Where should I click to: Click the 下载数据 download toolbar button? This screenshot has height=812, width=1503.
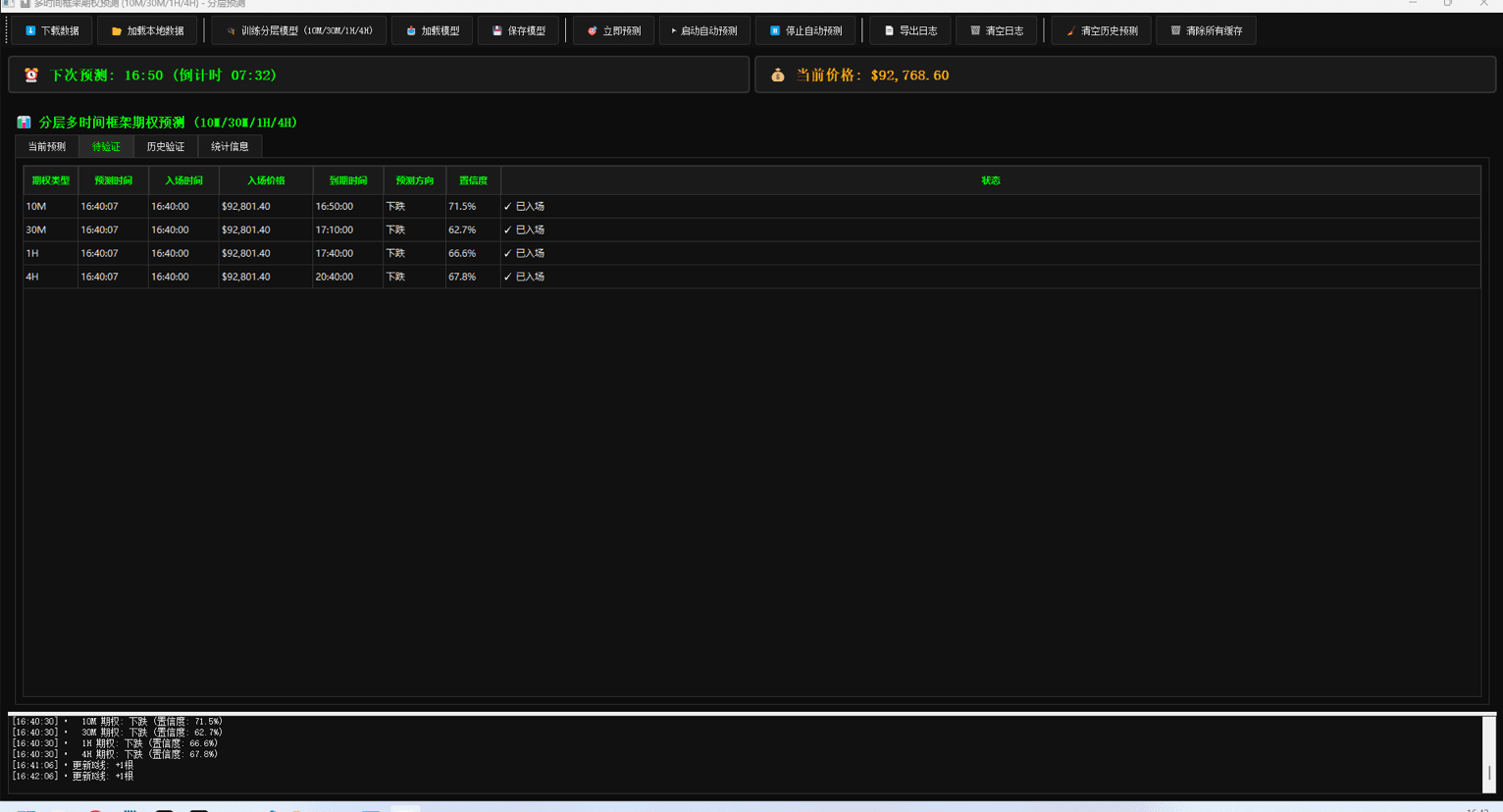[52, 30]
